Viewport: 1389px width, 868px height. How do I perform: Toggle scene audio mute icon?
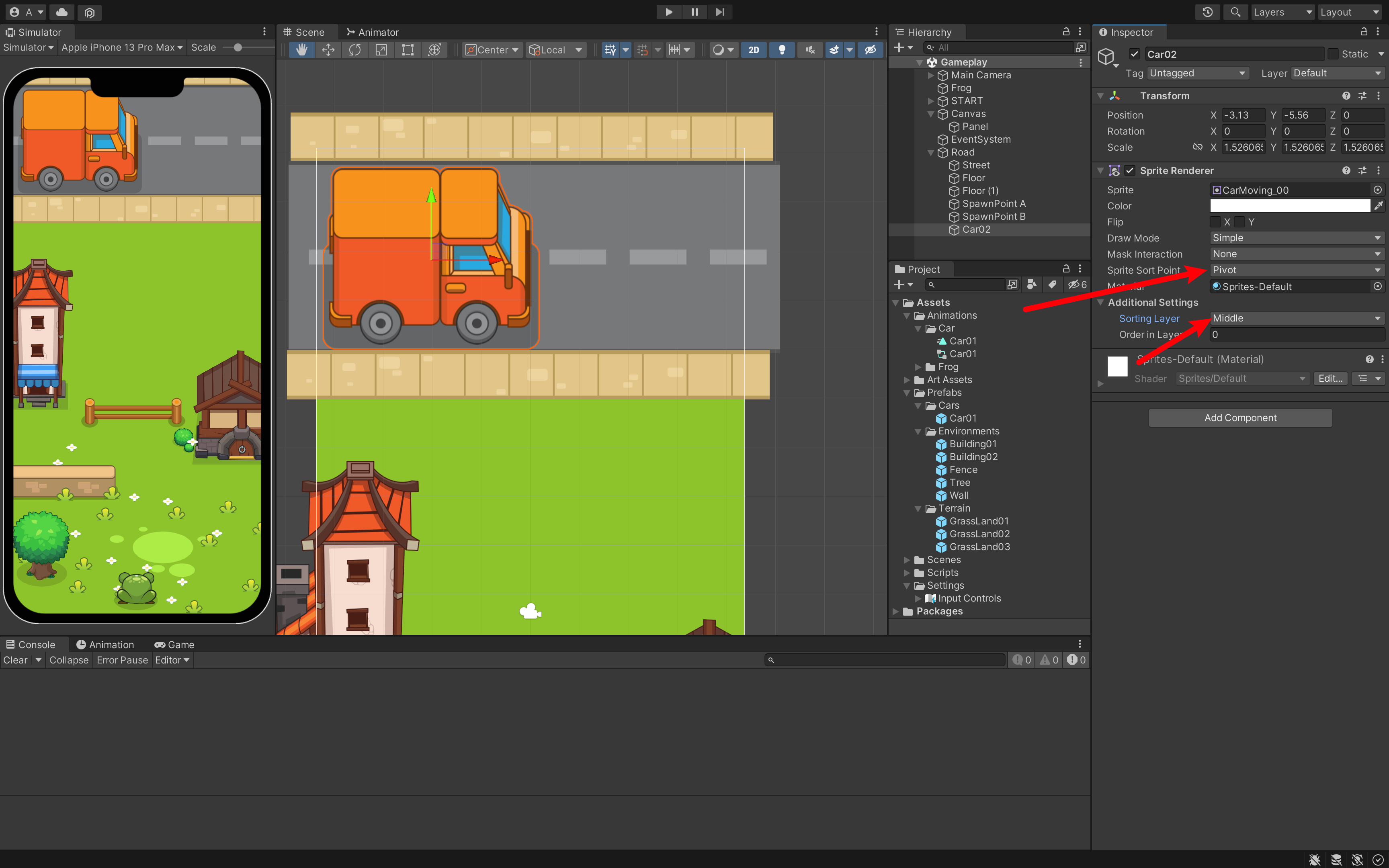tap(810, 50)
